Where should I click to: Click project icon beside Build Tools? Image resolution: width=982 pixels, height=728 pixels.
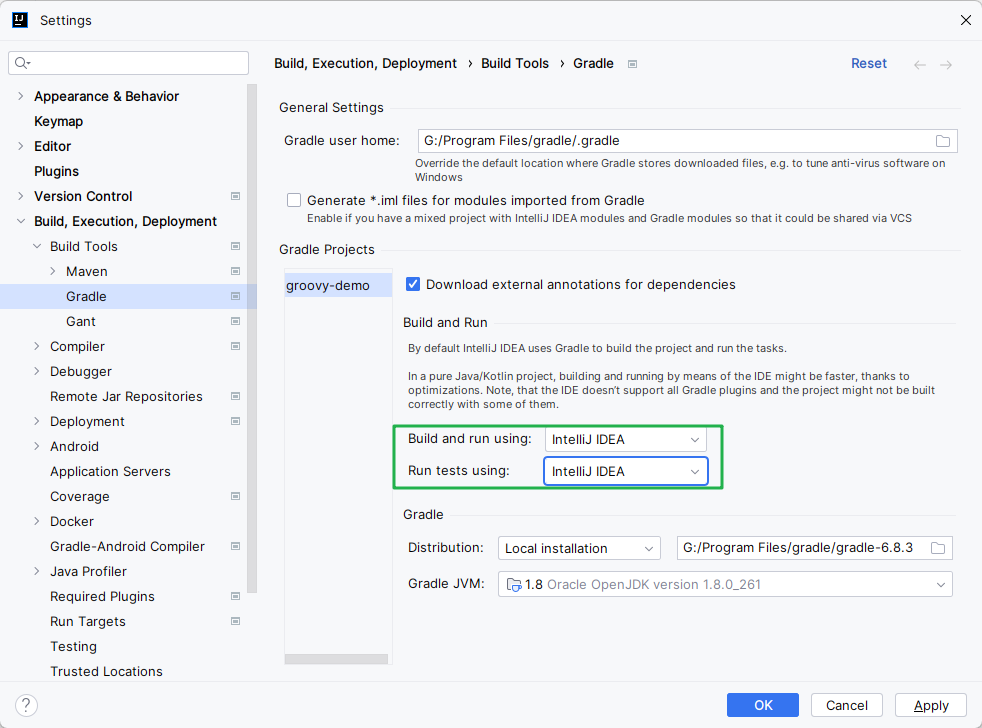coord(235,246)
